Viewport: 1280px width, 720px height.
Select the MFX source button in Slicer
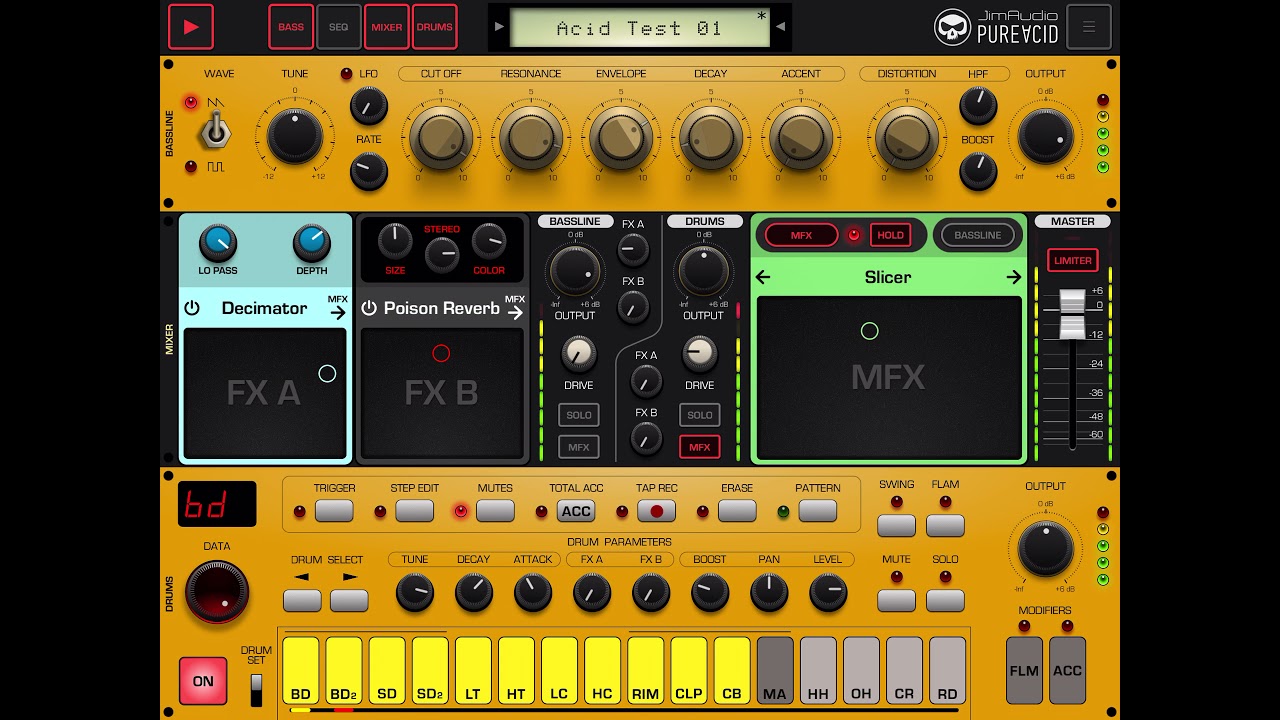click(x=802, y=236)
